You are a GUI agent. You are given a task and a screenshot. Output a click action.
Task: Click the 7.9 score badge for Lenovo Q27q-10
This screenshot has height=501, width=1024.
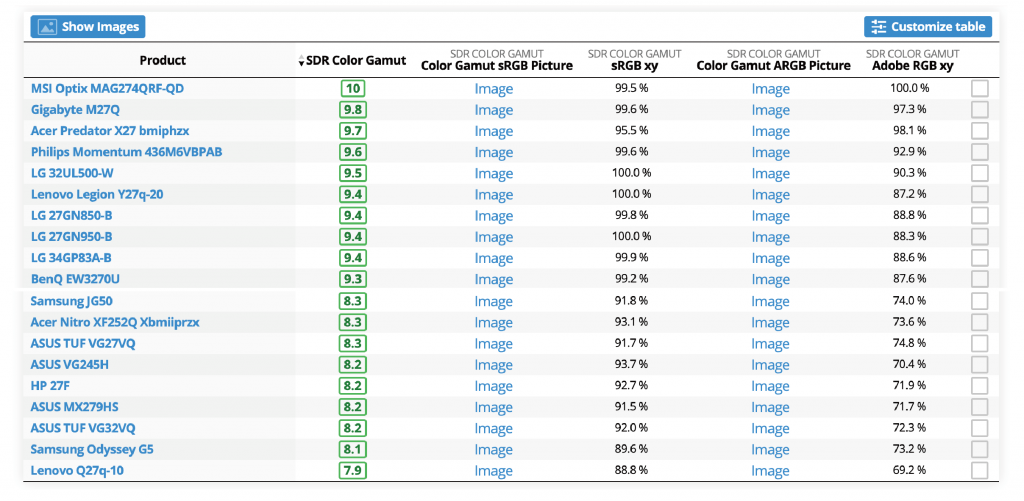[x=352, y=470]
